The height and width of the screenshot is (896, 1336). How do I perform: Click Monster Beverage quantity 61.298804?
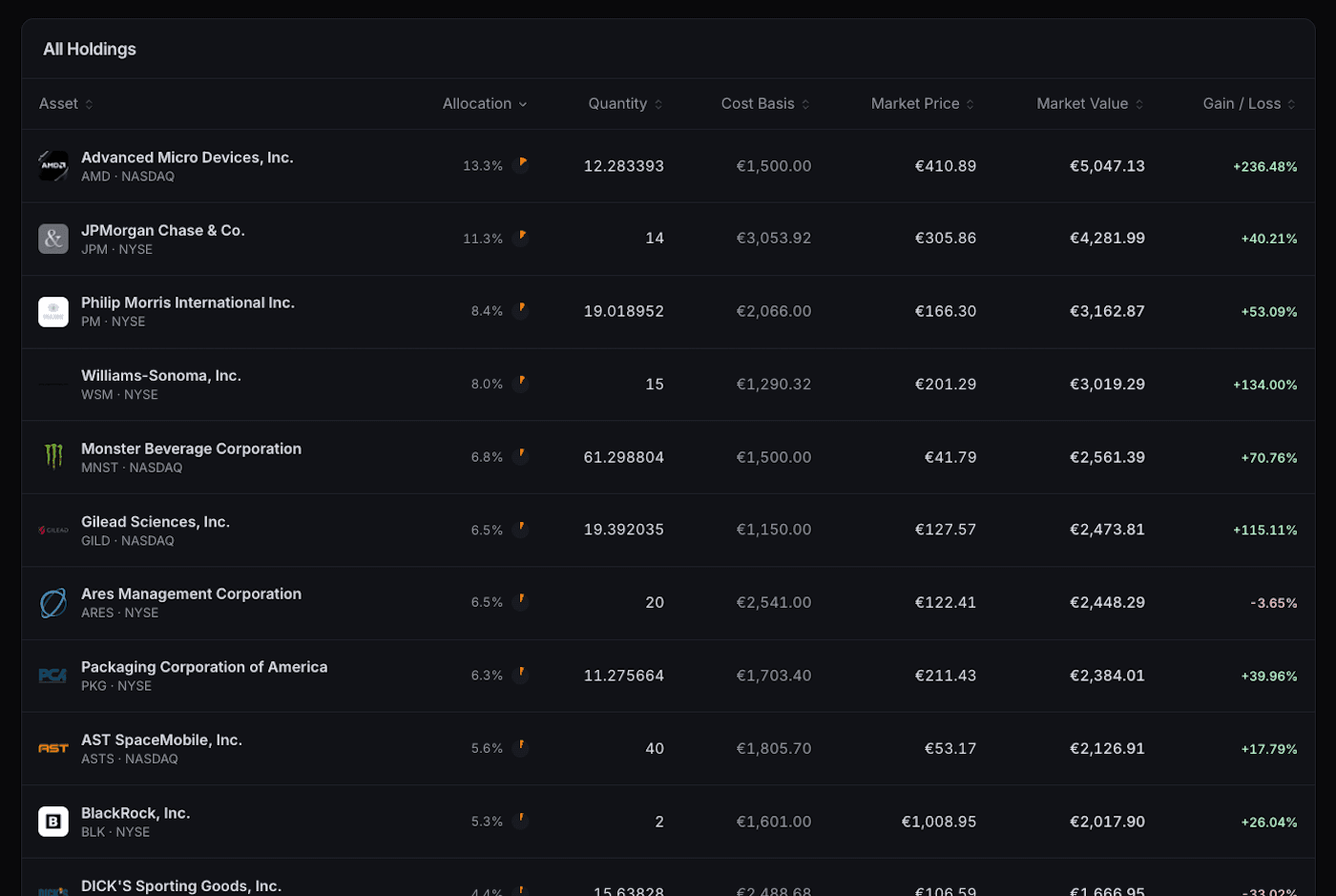pyautogui.click(x=623, y=457)
